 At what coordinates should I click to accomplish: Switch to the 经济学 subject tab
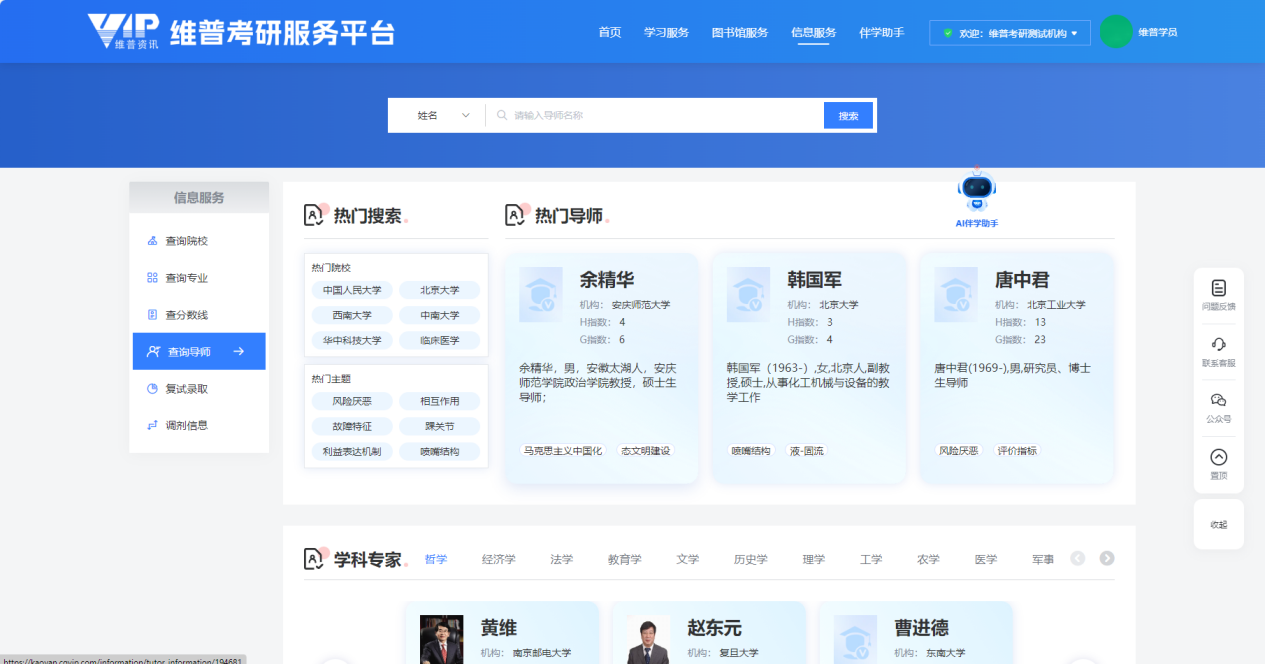[498, 560]
